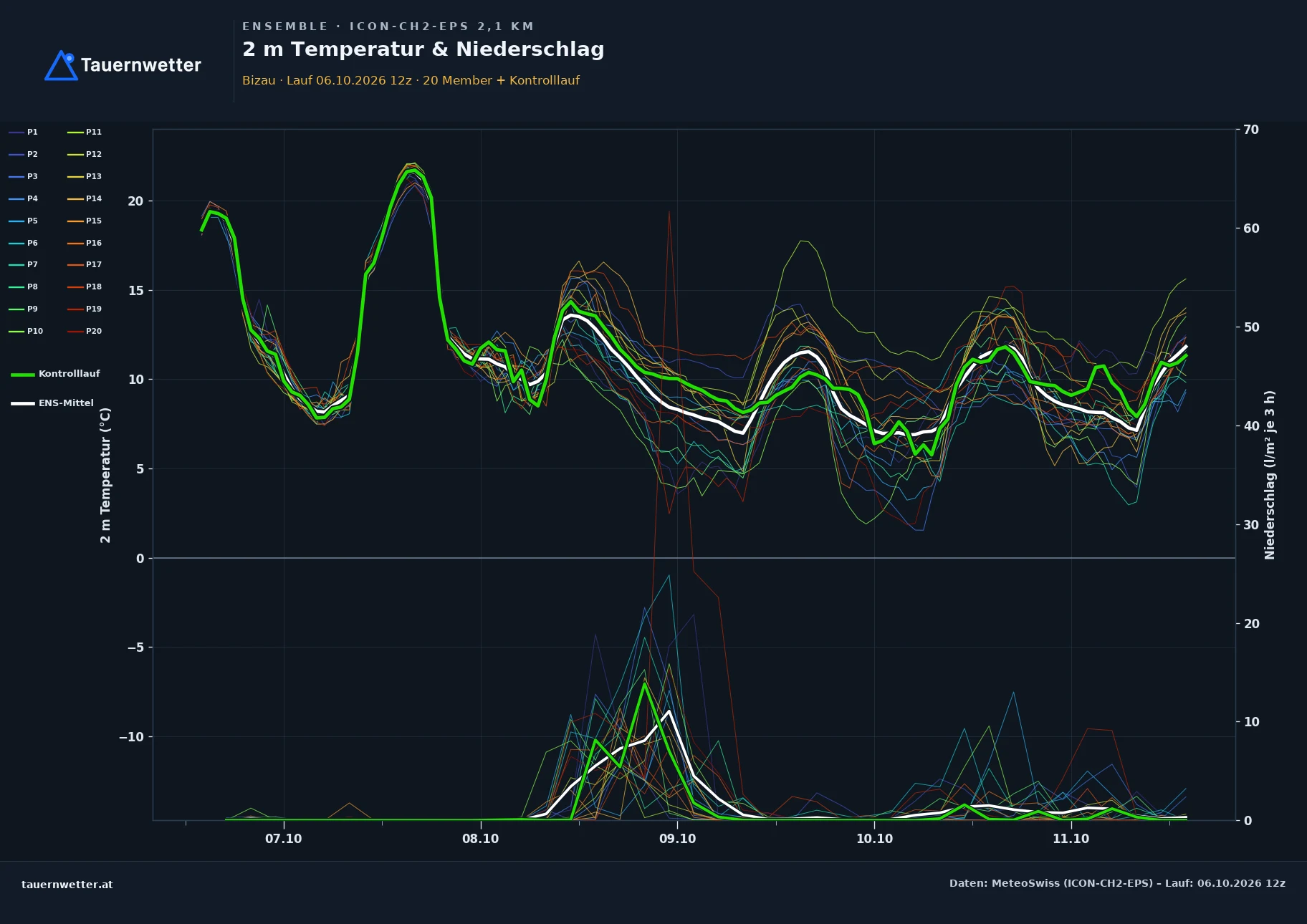This screenshot has width=1307, height=924.
Task: Select legend entry P2
Action: [x=24, y=155]
